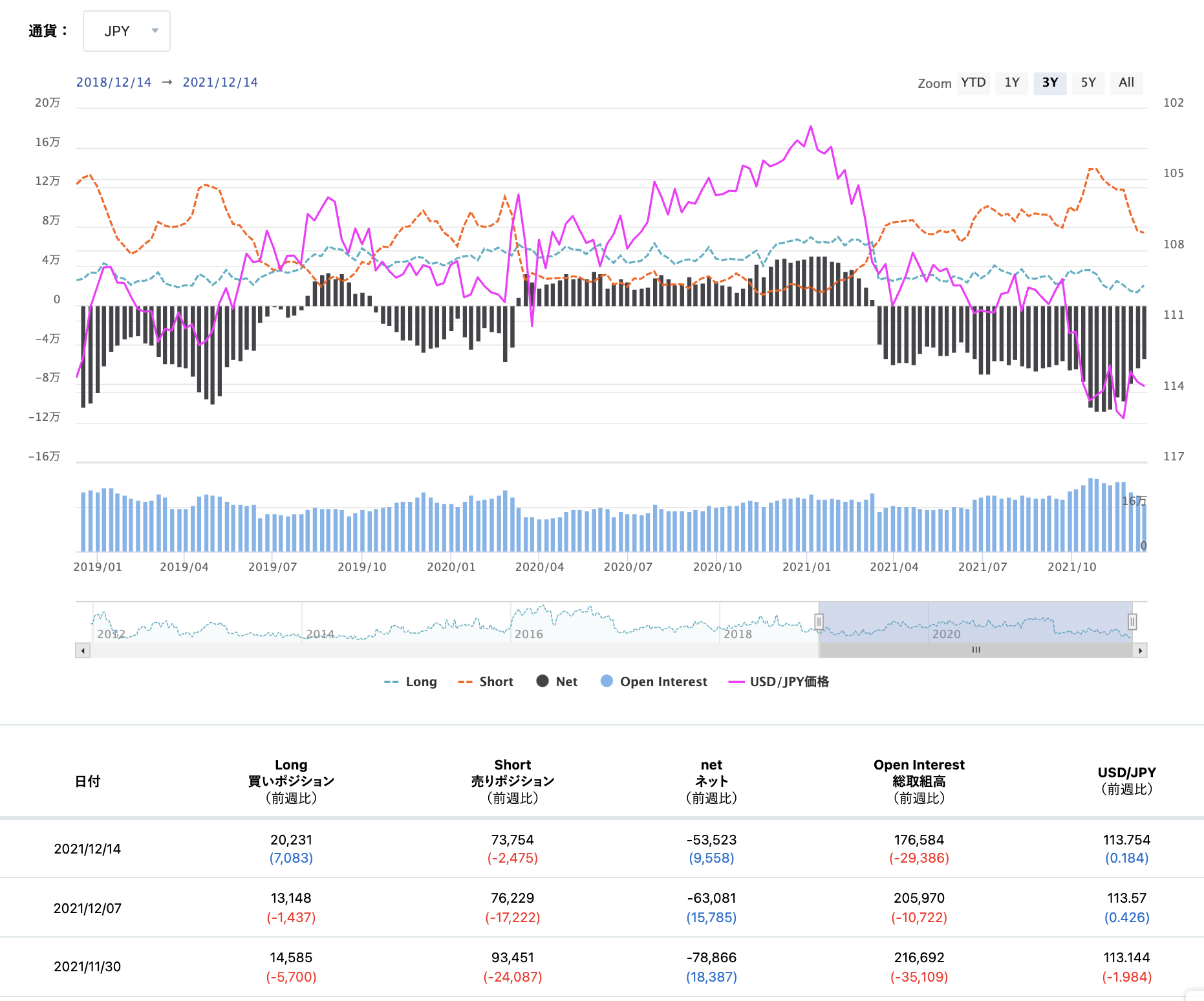Click the Long value 13,148

coord(291,898)
